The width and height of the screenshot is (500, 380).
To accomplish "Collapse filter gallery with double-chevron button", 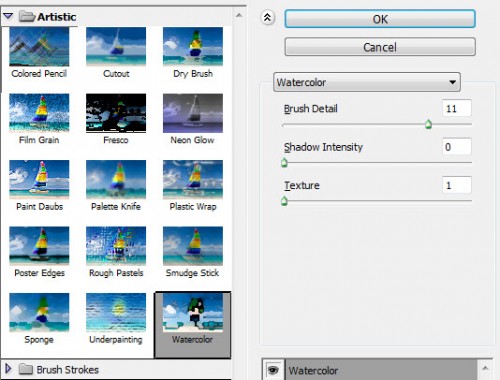I will [267, 17].
